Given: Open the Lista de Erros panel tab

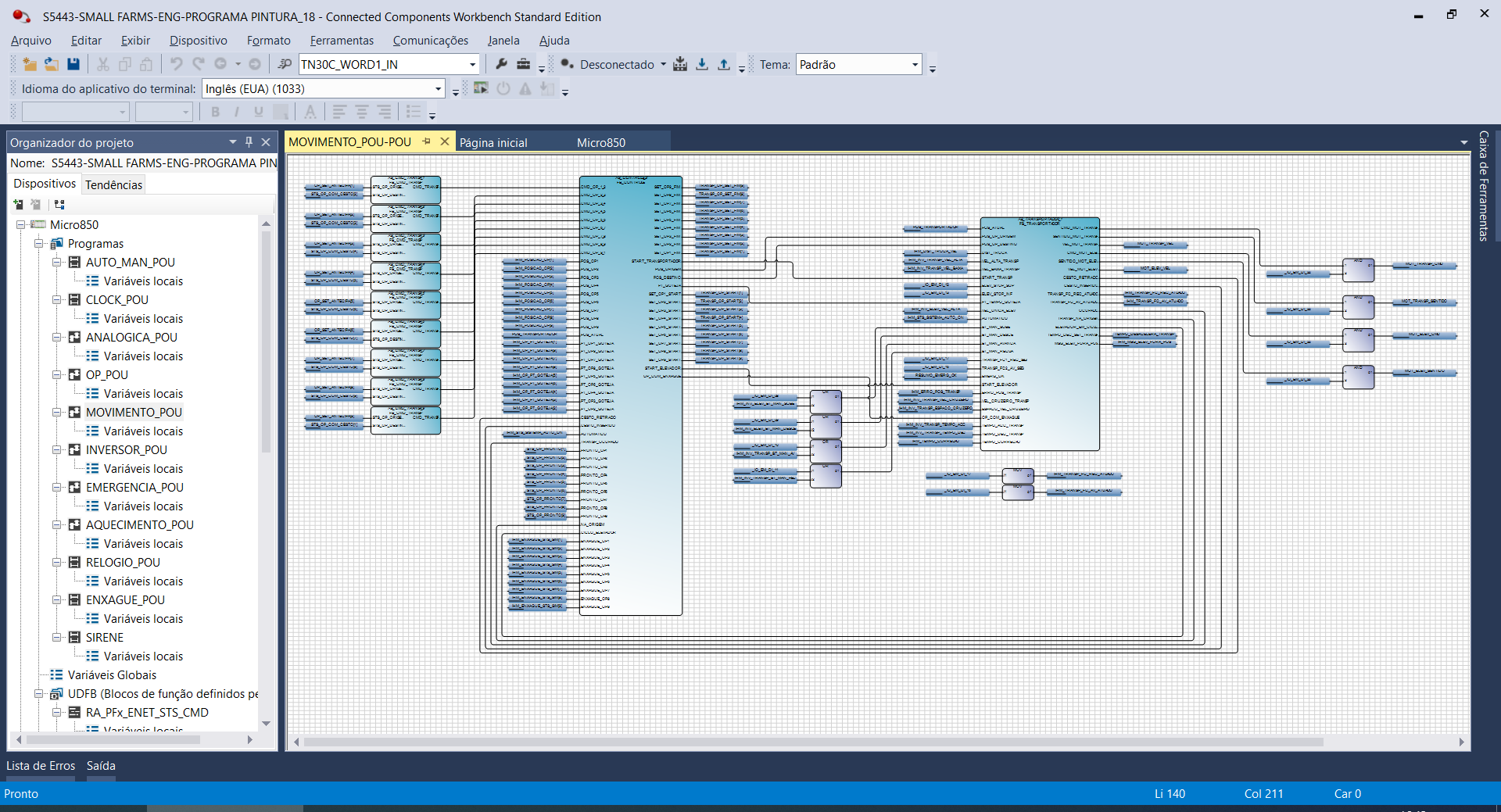Looking at the screenshot, I should [x=41, y=766].
